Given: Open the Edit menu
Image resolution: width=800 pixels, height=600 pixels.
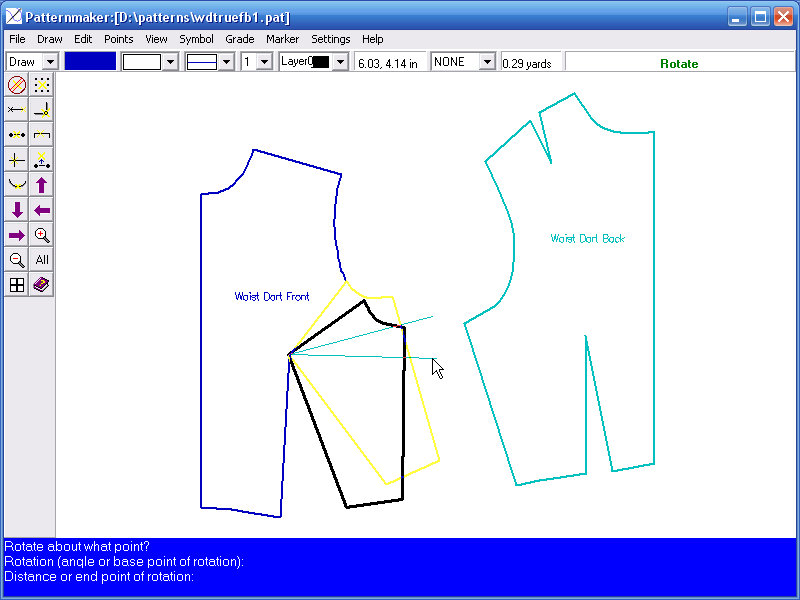Looking at the screenshot, I should tap(83, 39).
